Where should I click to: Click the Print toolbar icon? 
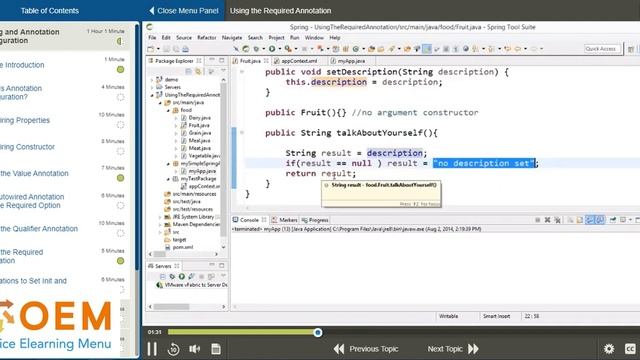coord(186,49)
